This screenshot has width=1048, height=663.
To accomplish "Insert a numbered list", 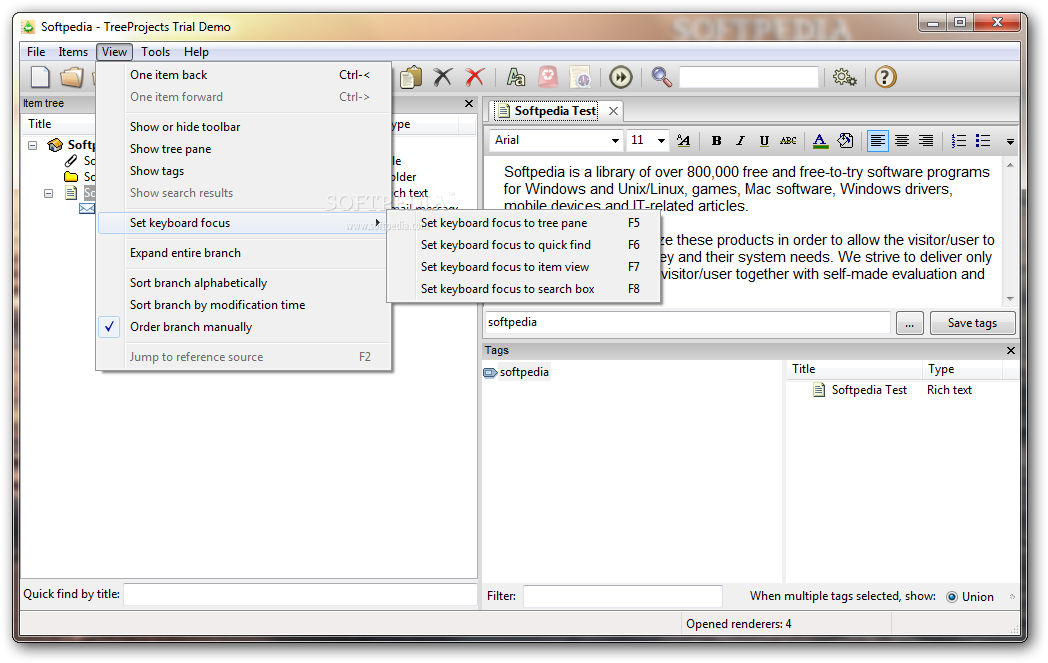I will [x=958, y=140].
